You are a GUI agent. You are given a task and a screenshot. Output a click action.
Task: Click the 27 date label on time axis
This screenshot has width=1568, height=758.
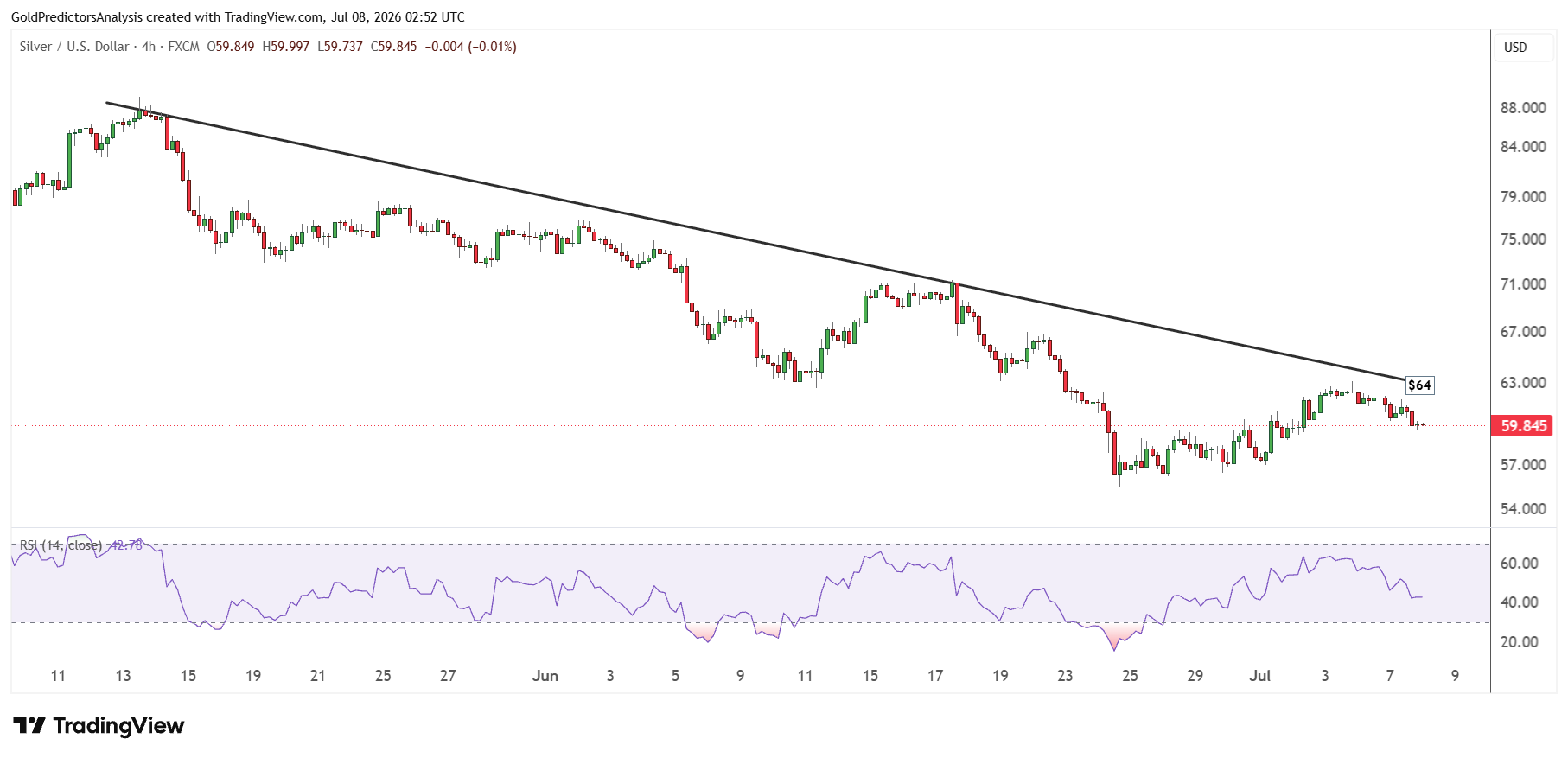448,676
